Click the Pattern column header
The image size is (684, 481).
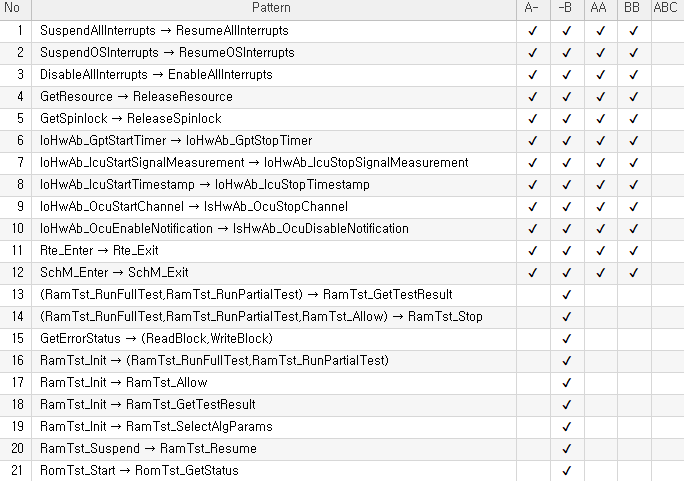pyautogui.click(x=272, y=8)
